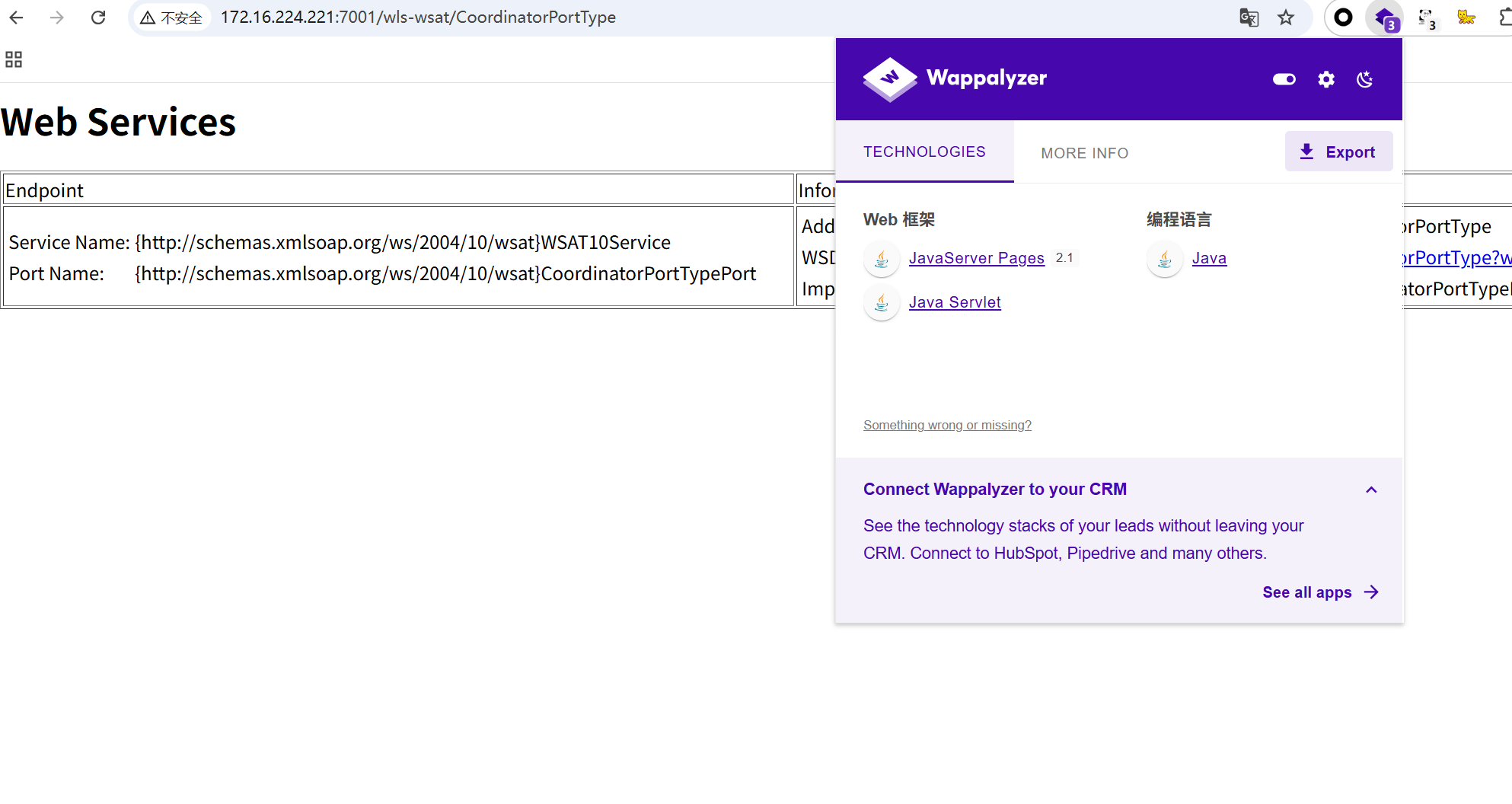Screen dimensions: 1512x804
Task: Click the not-secure warning badge
Action: (x=171, y=18)
